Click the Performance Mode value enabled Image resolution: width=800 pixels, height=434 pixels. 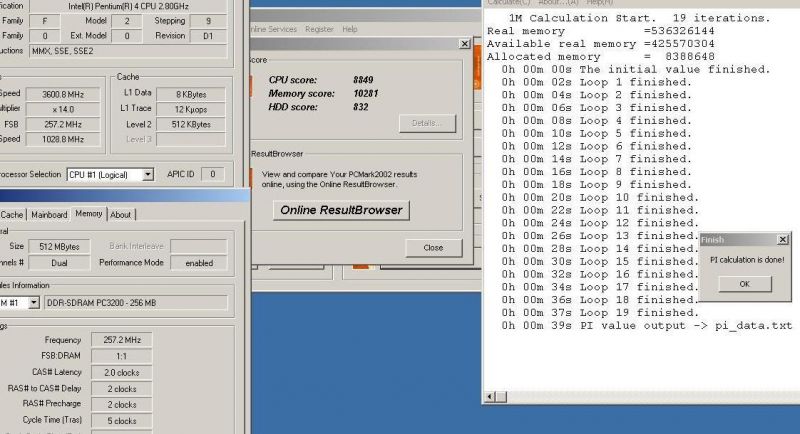(x=199, y=263)
